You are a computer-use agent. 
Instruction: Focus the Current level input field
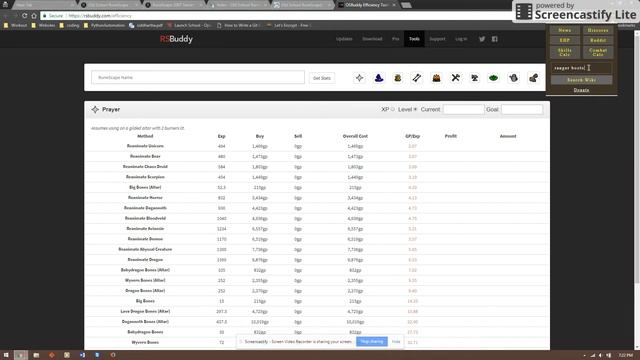tap(464, 109)
